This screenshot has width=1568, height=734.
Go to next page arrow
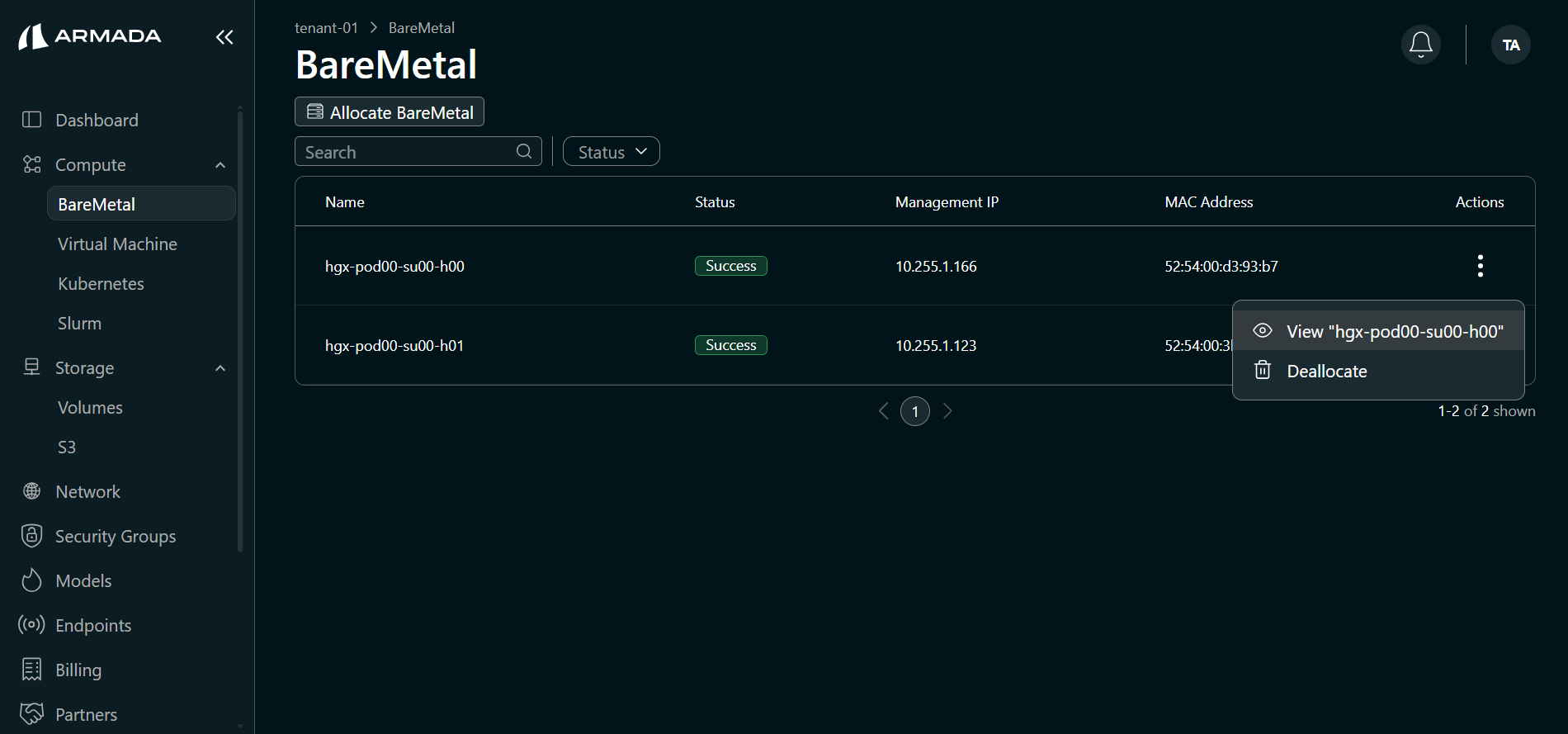(x=947, y=411)
